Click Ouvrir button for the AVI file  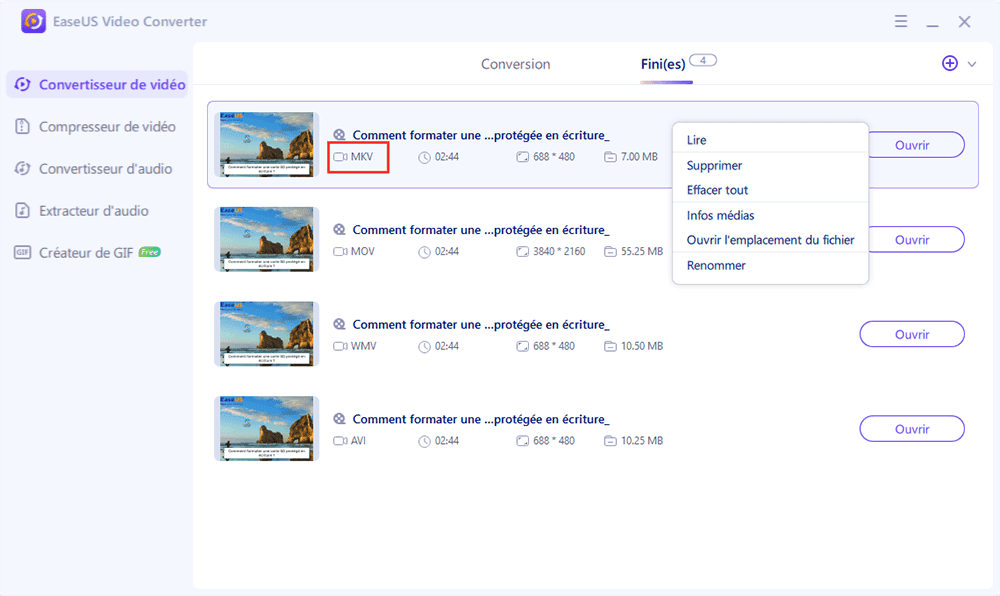[912, 429]
